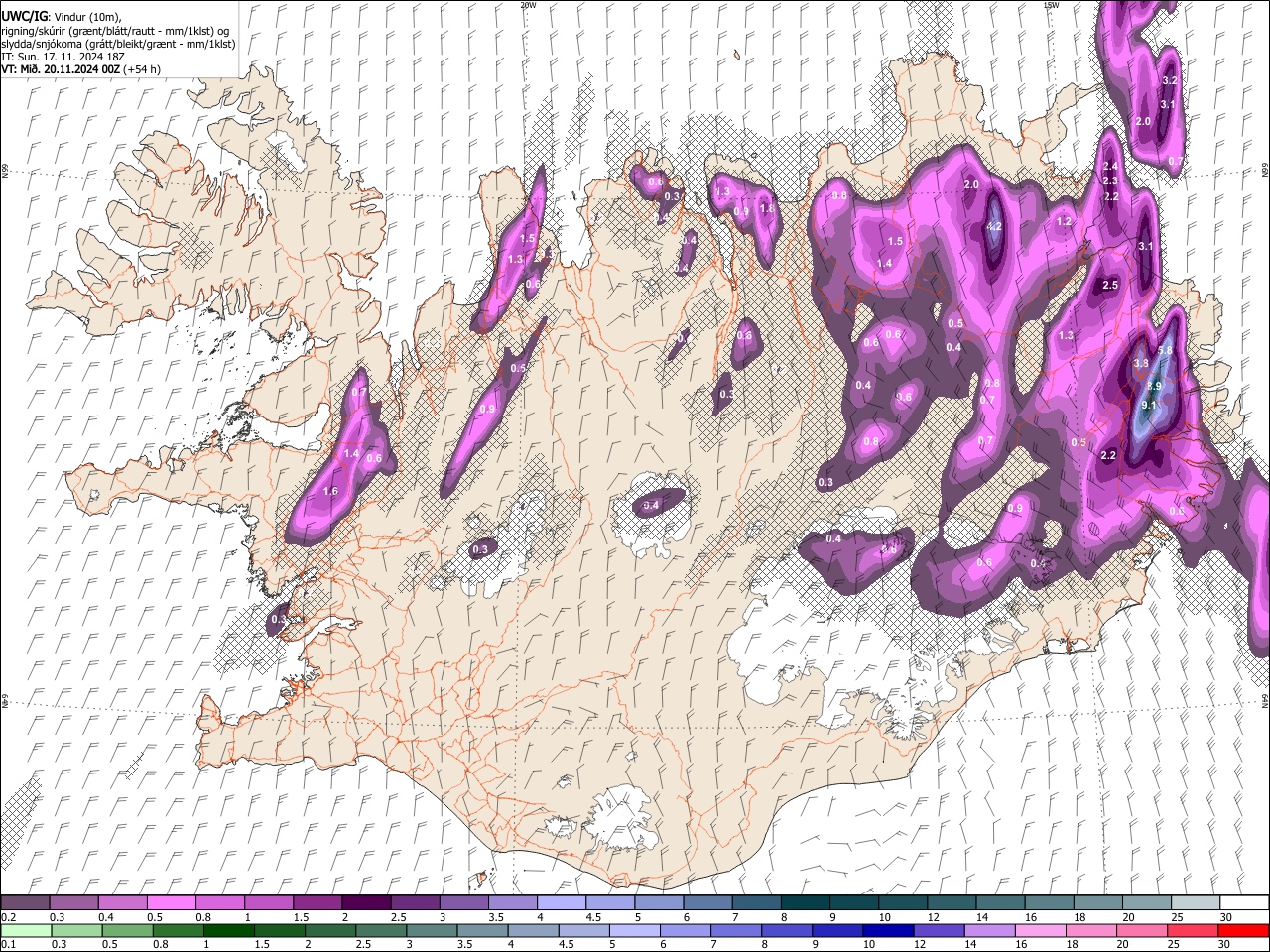Click the 4.2 precipitation value label
1270x952 pixels.
pyautogui.click(x=994, y=226)
